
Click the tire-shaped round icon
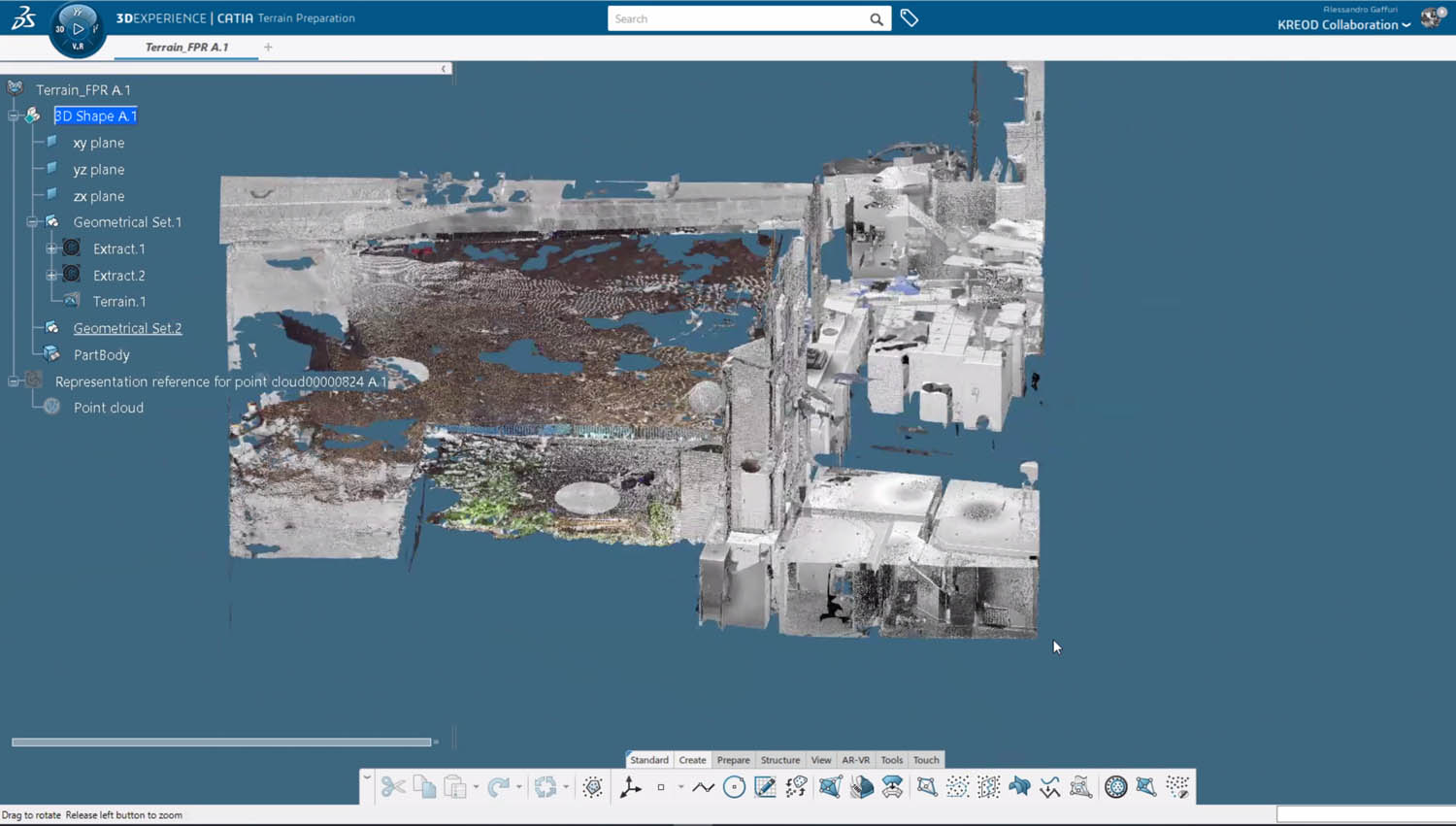(x=1115, y=787)
